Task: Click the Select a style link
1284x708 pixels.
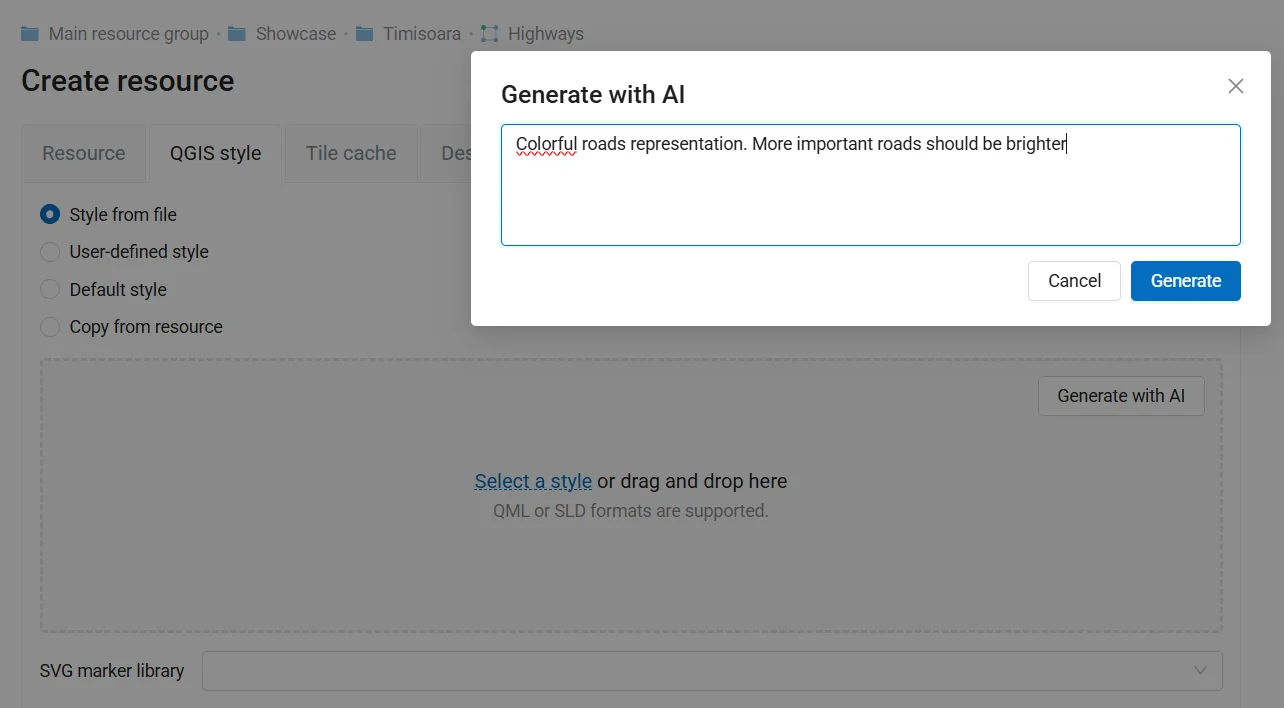Action: coord(533,481)
